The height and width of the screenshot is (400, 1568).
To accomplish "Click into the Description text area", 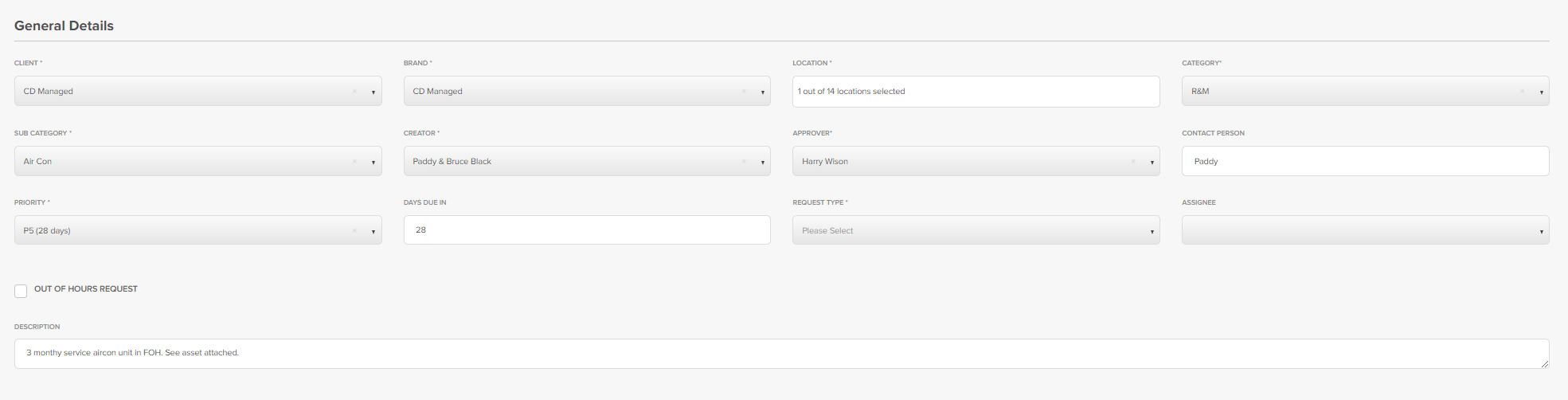I will coord(780,353).
